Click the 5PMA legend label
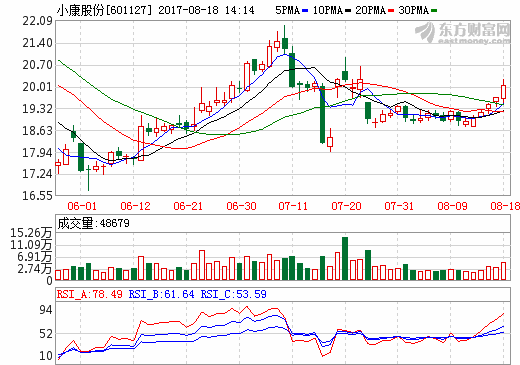520x365 pixels. click(287, 10)
